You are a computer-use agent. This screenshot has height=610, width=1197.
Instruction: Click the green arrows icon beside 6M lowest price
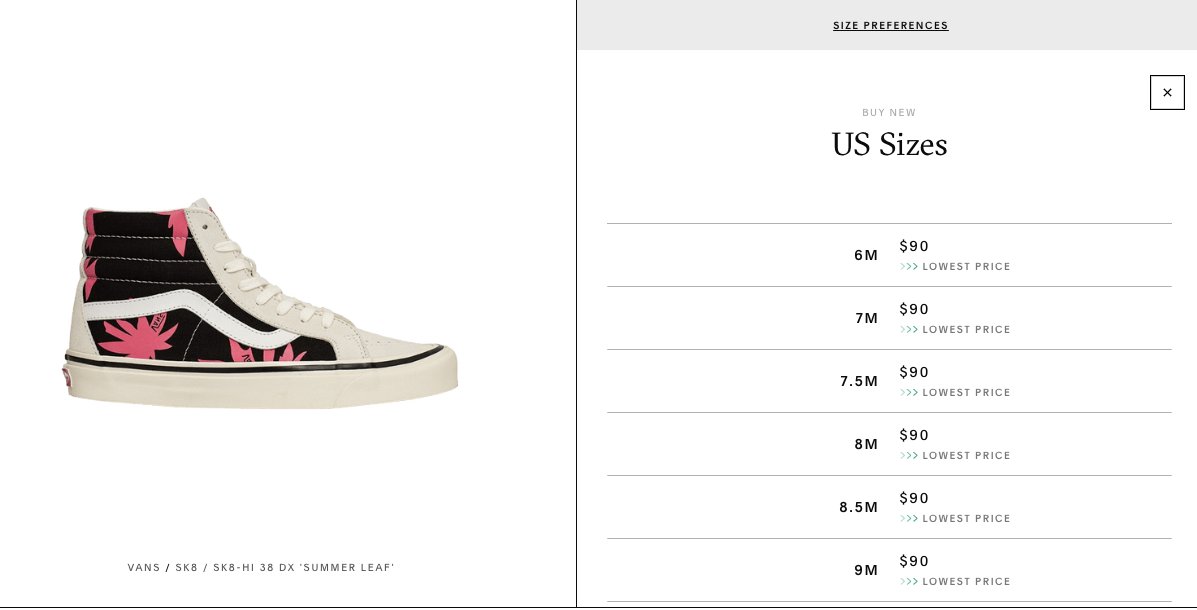tap(908, 266)
